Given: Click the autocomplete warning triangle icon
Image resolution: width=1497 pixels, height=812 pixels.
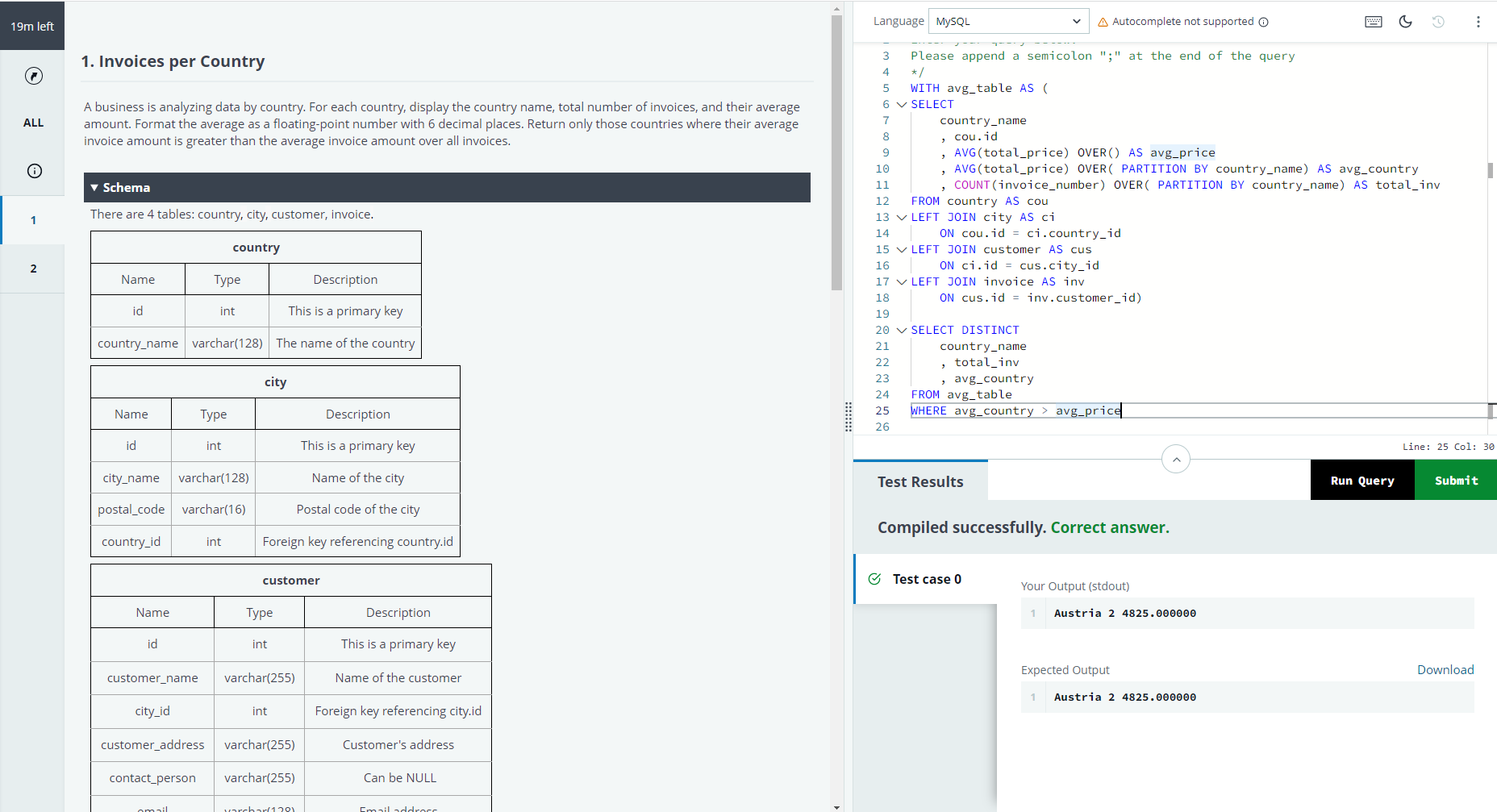Looking at the screenshot, I should click(1103, 23).
